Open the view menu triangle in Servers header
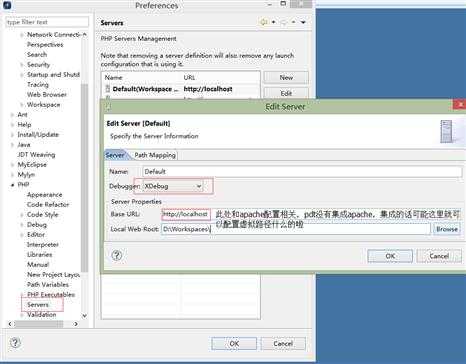This screenshot has width=466, height=364. pyautogui.click(x=303, y=22)
